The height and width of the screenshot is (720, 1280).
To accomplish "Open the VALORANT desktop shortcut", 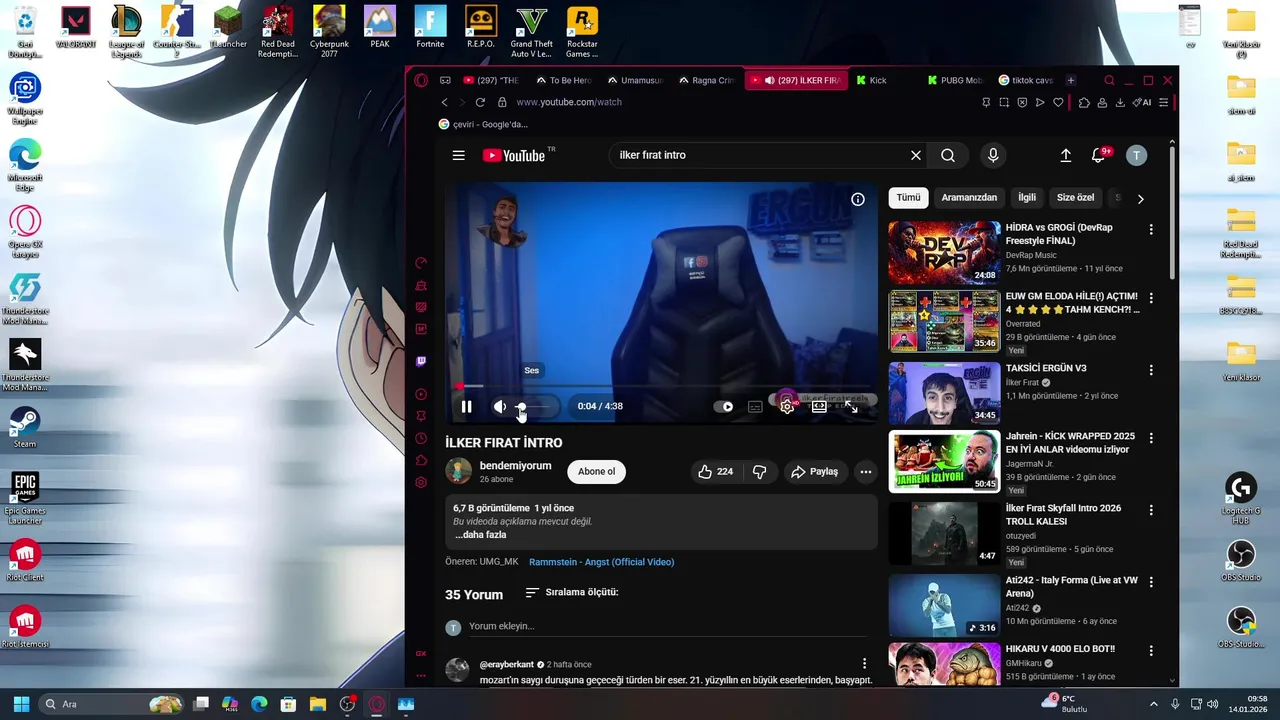I will [x=76, y=28].
